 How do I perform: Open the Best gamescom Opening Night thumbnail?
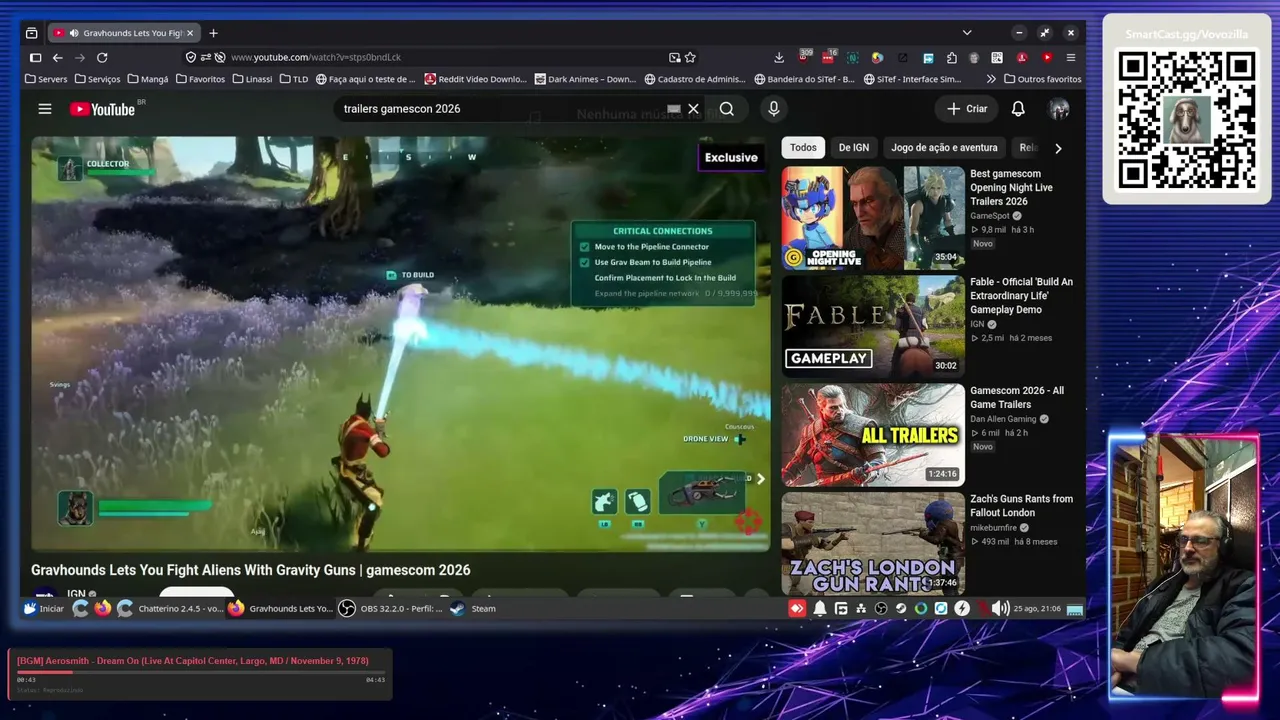point(873,218)
